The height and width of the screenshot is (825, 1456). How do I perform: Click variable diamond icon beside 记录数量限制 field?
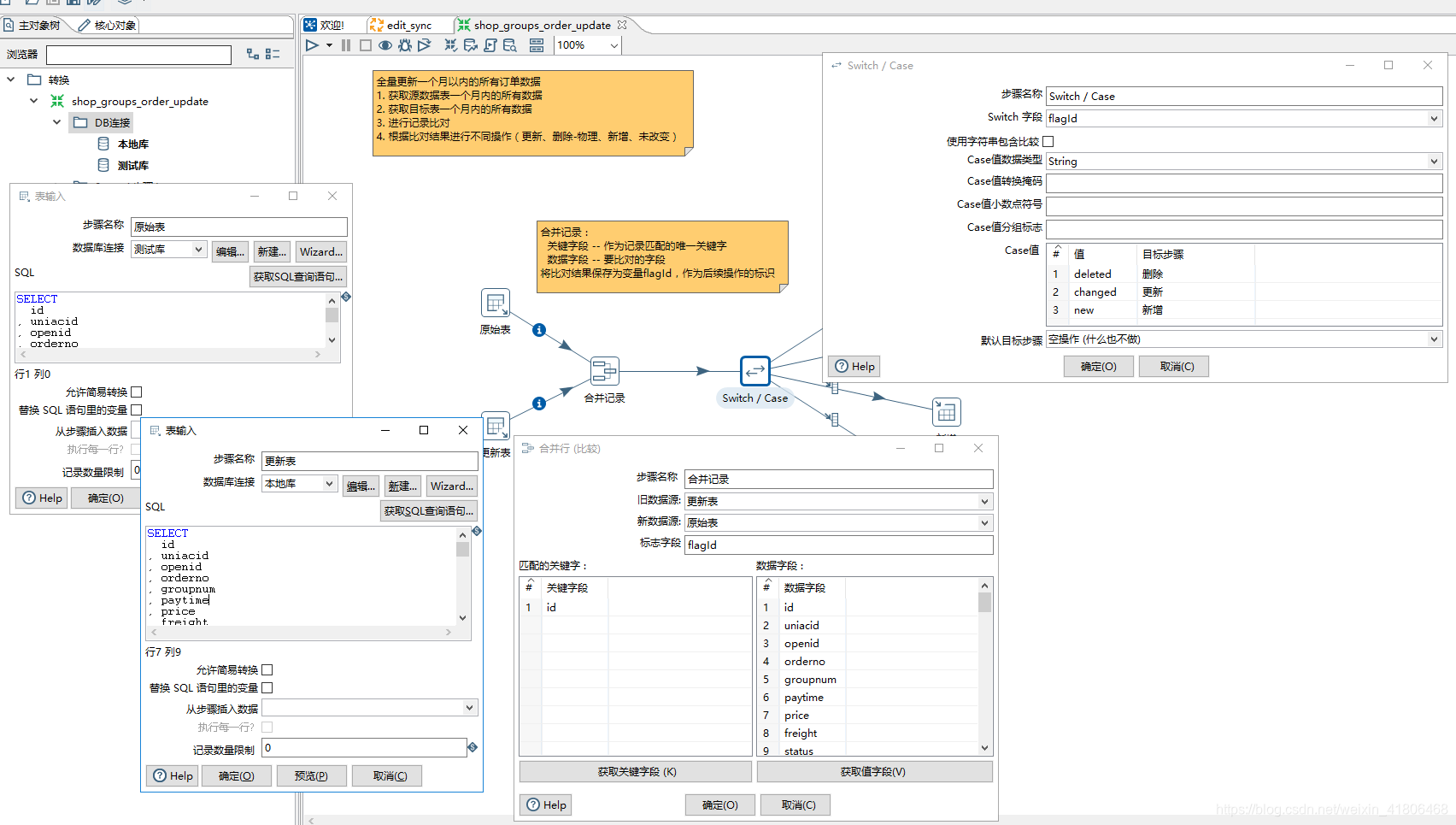click(473, 748)
